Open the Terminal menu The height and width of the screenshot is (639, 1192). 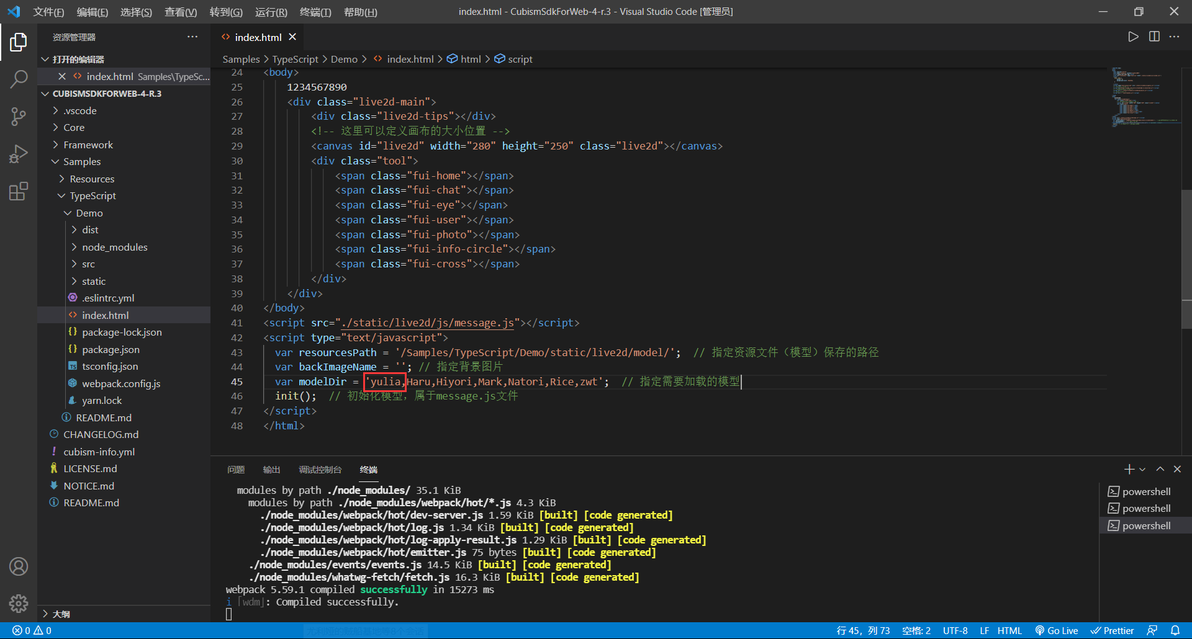click(x=315, y=12)
